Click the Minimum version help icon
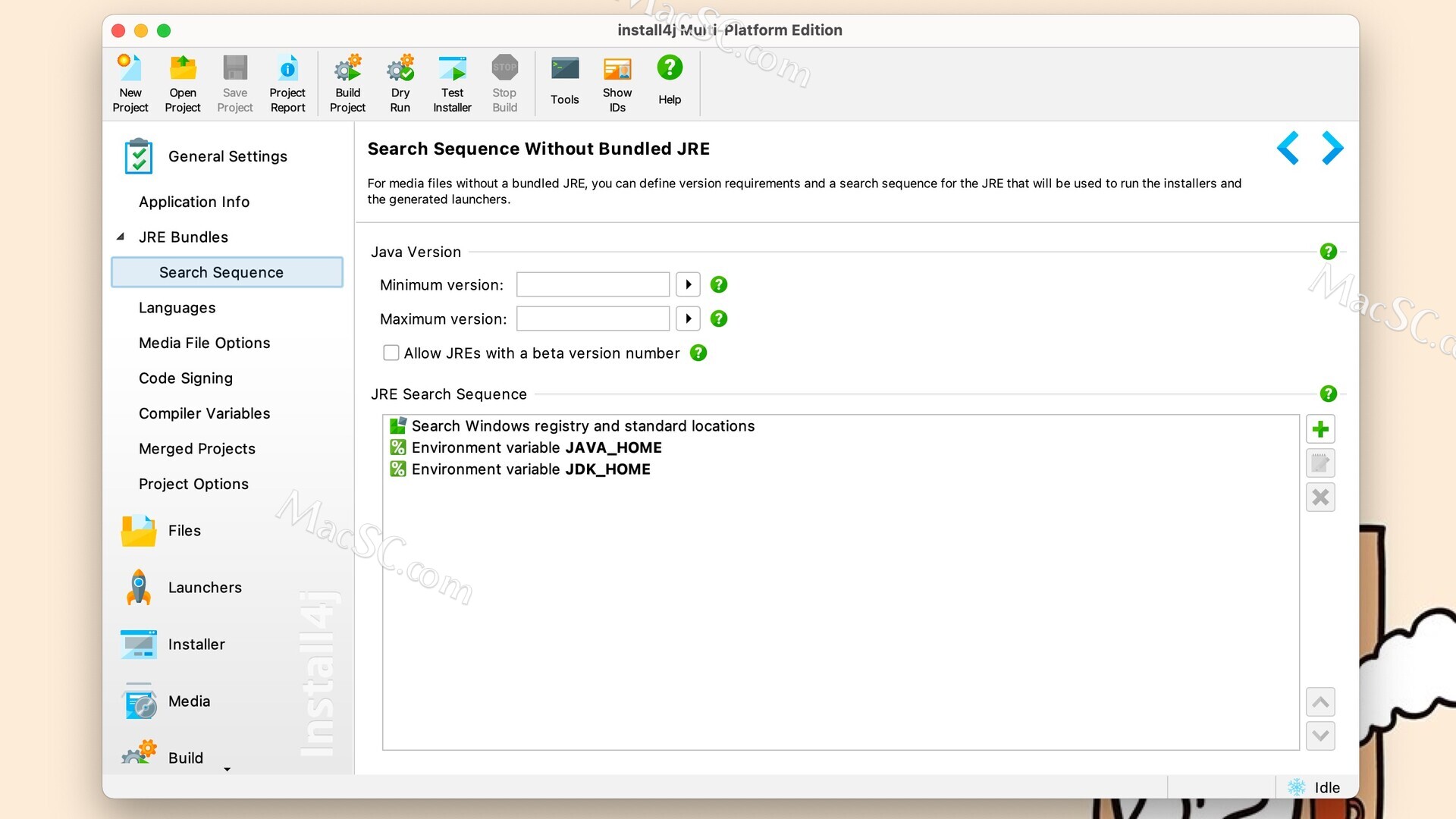This screenshot has height=819, width=1456. click(718, 284)
